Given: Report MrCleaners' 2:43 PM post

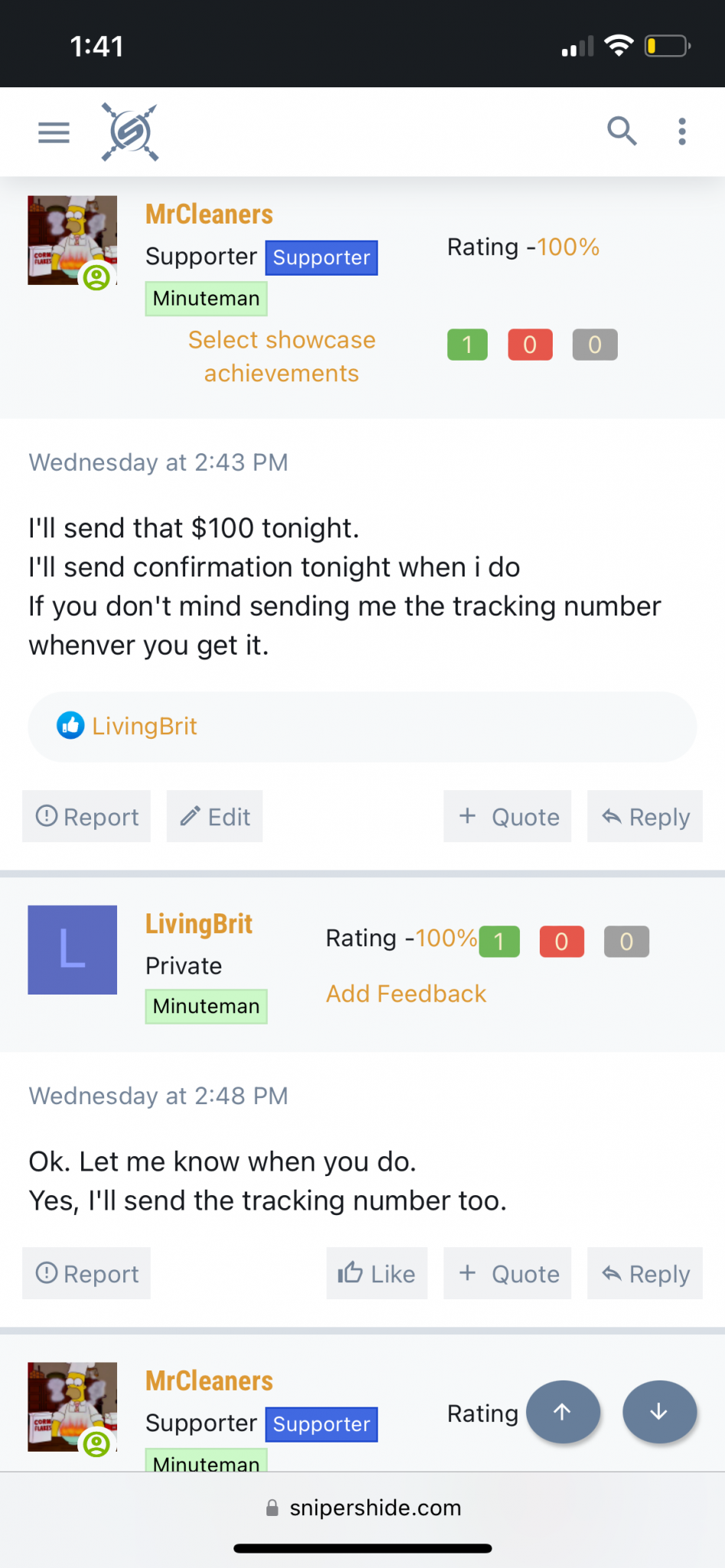Looking at the screenshot, I should click(x=87, y=817).
